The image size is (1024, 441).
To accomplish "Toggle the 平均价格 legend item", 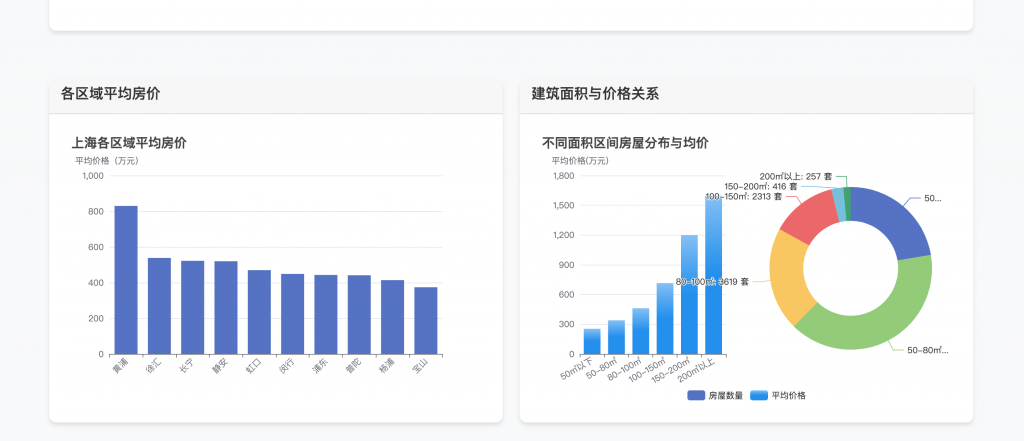I will click(x=778, y=395).
